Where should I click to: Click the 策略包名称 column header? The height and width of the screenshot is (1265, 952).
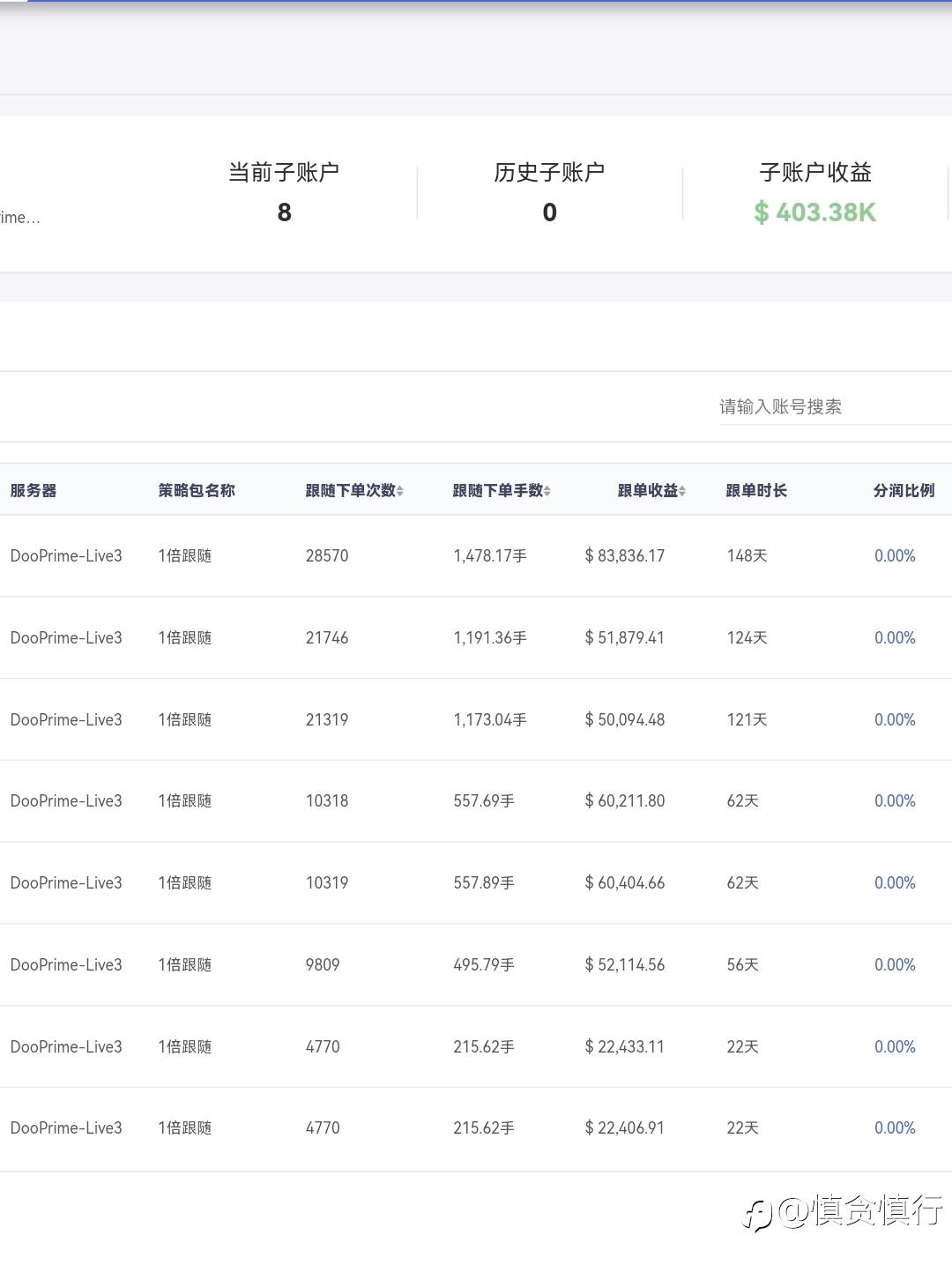(197, 491)
